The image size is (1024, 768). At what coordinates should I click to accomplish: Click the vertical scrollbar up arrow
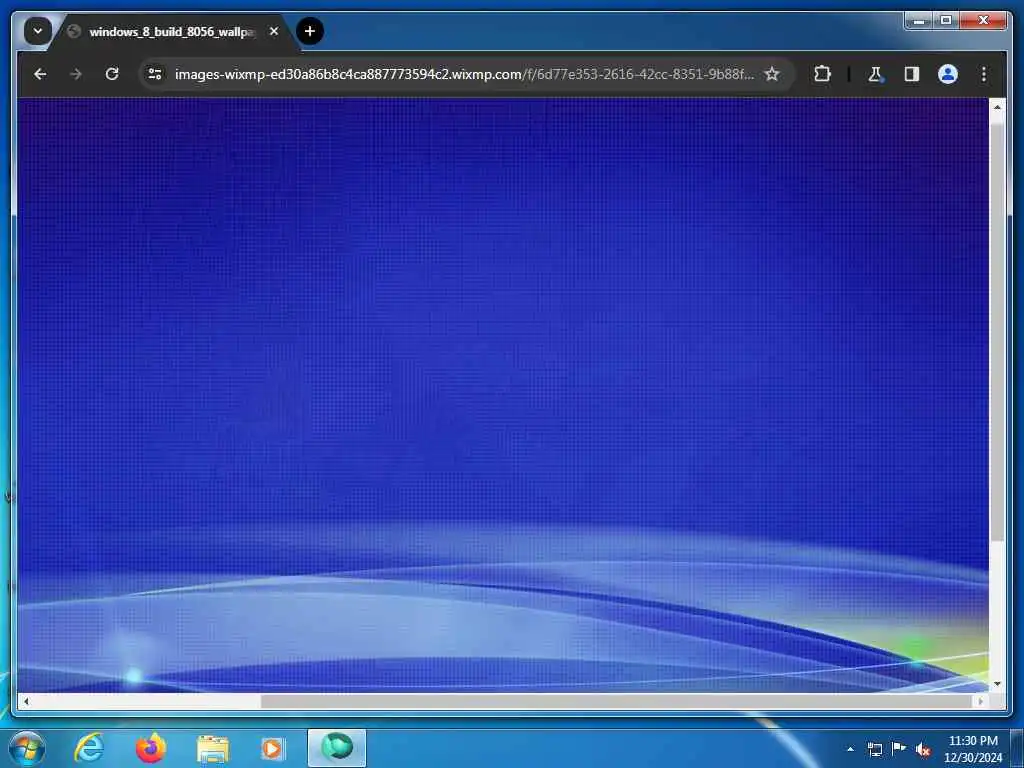click(997, 107)
